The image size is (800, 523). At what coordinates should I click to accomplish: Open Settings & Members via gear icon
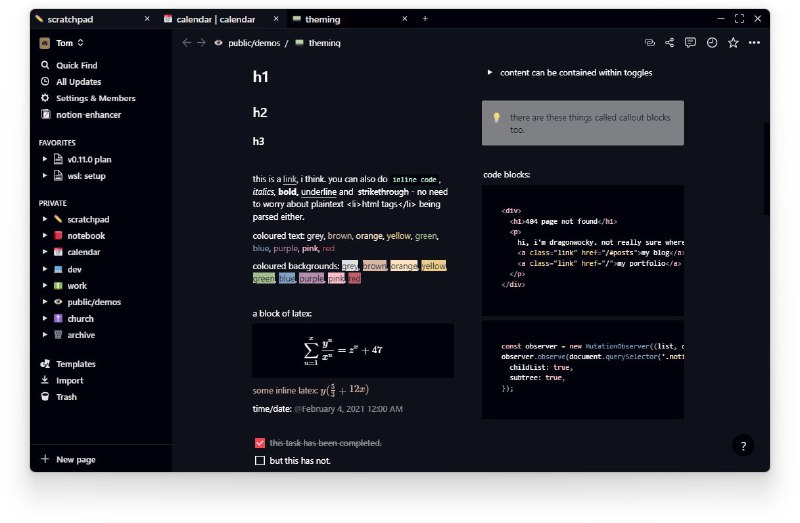click(45, 98)
